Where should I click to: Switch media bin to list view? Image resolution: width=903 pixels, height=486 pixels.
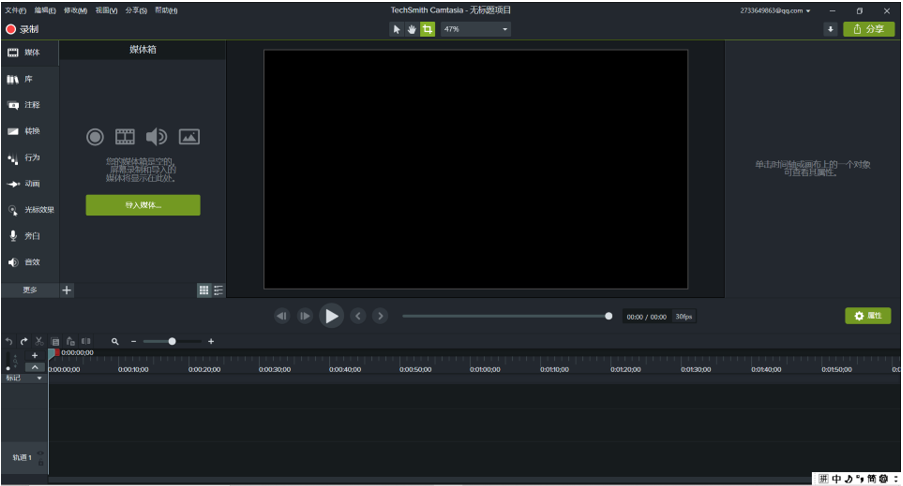[218, 290]
